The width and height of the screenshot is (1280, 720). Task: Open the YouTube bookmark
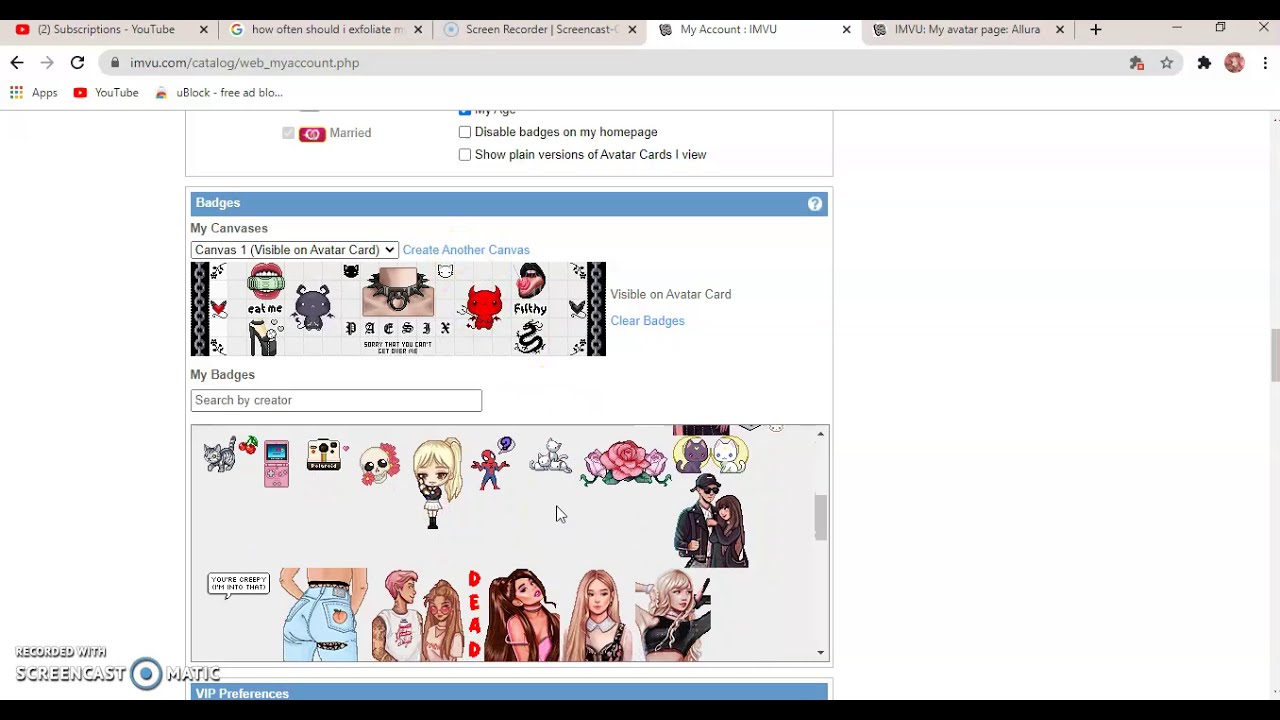point(106,92)
